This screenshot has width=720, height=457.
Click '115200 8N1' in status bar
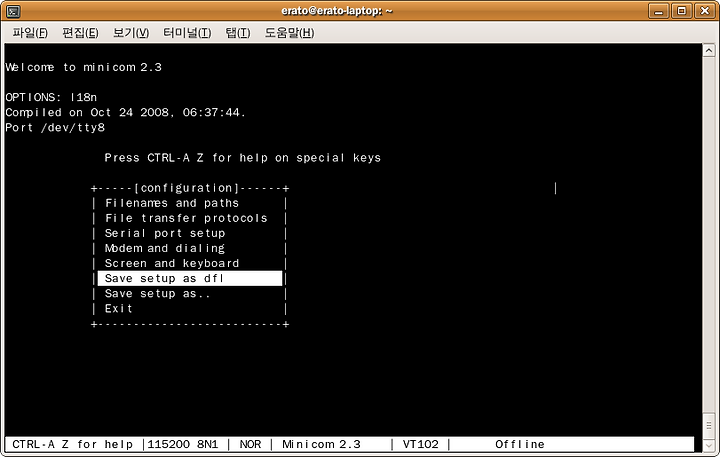[183, 444]
